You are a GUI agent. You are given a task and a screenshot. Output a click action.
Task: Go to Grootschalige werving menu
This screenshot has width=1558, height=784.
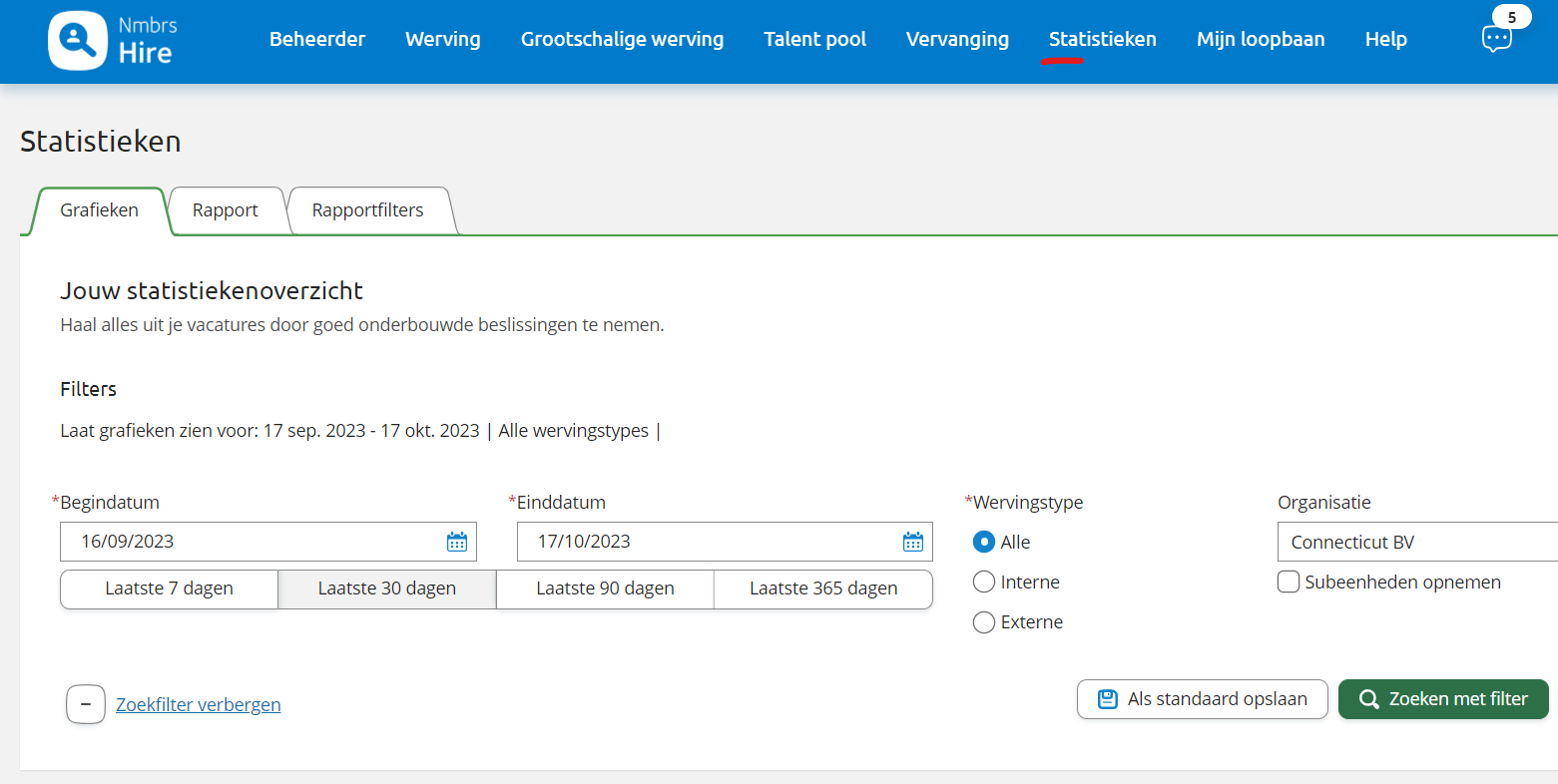click(x=623, y=39)
